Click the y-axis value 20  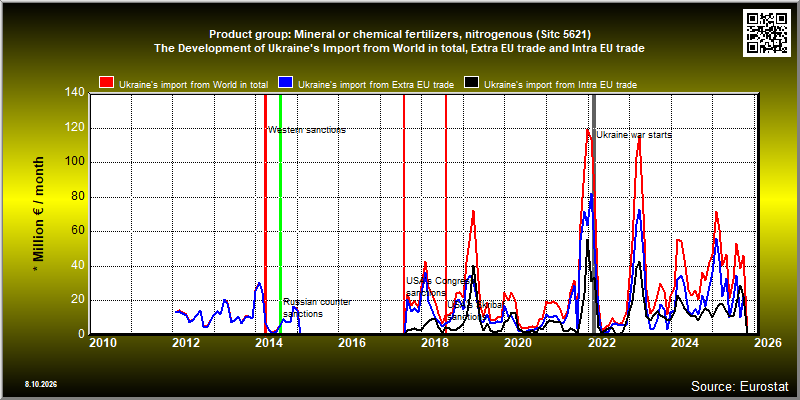[x=78, y=301]
